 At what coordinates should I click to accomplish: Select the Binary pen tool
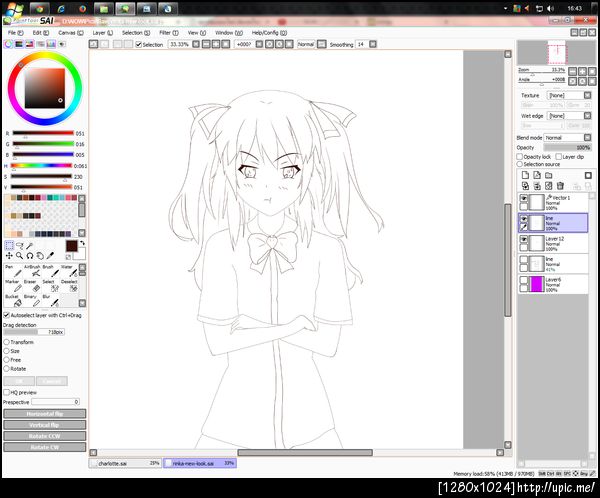[x=33, y=301]
